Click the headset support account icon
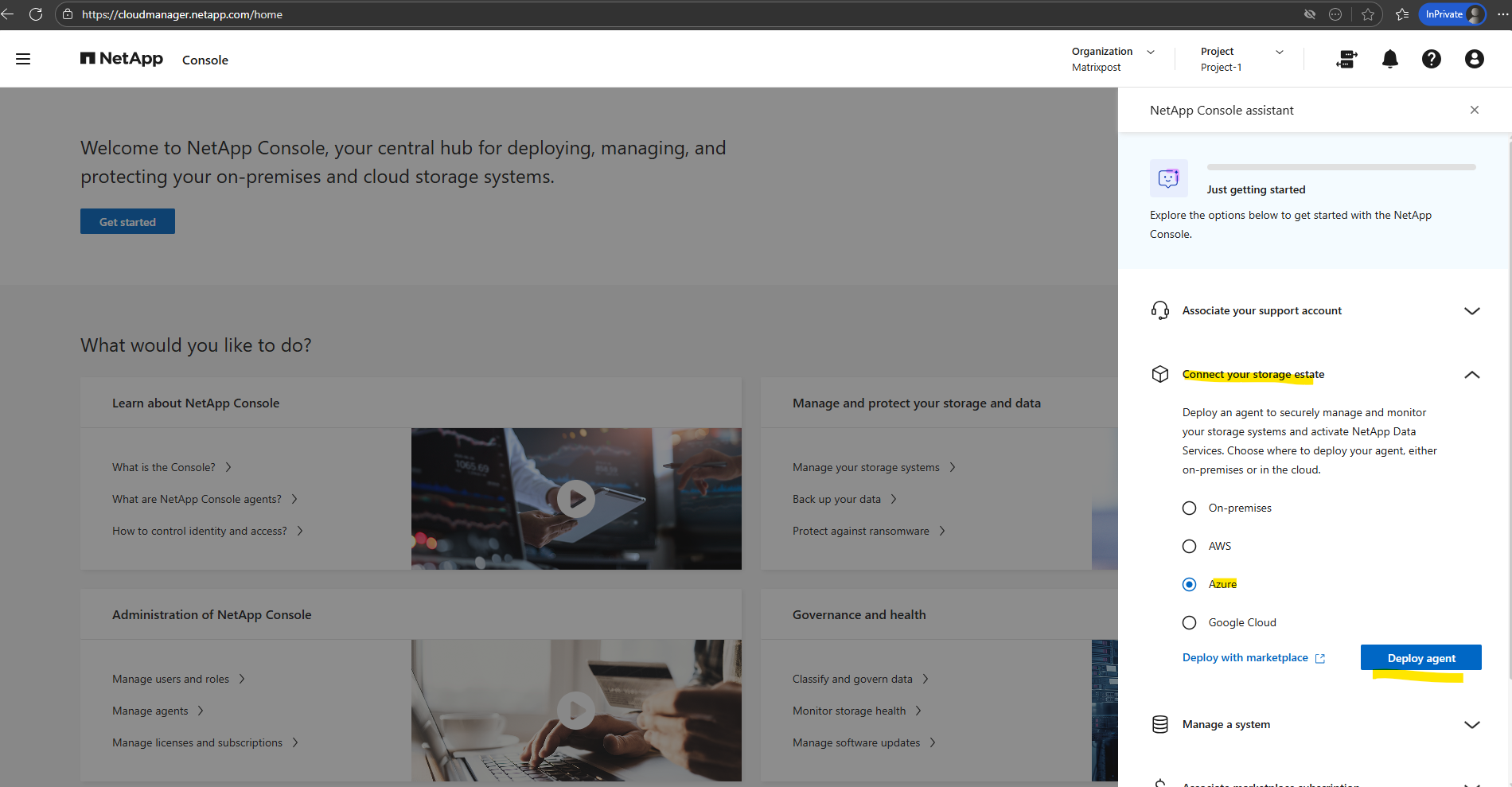The width and height of the screenshot is (1512, 787). click(x=1160, y=310)
